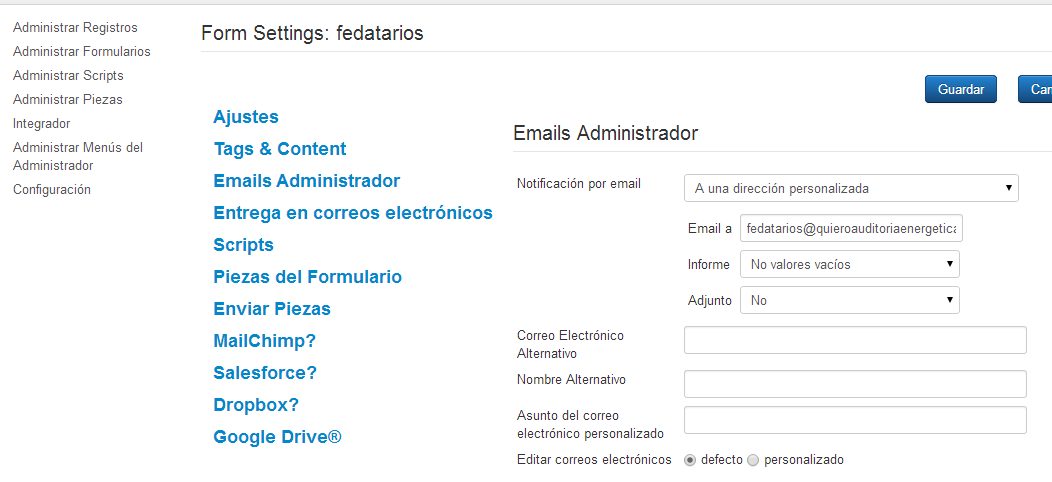Select the 'personalizado' radio button

click(753, 461)
